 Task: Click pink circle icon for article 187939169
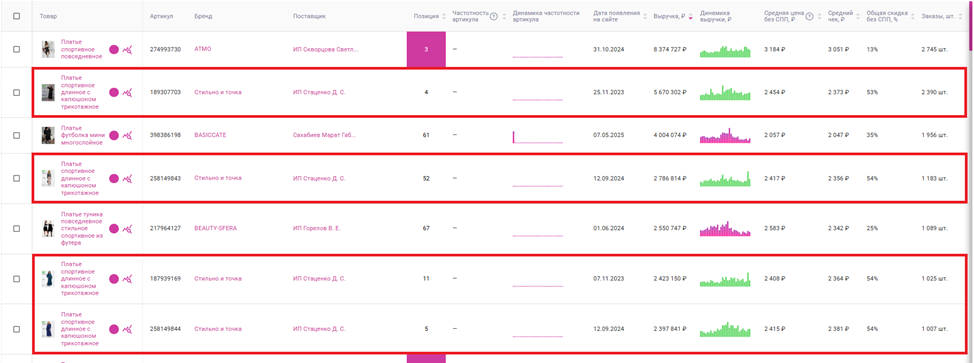(x=114, y=279)
